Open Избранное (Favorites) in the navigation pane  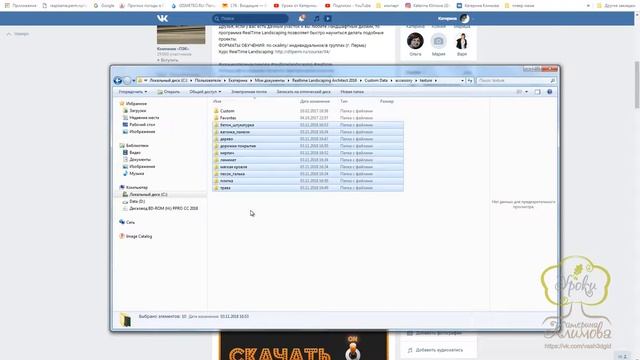point(136,104)
